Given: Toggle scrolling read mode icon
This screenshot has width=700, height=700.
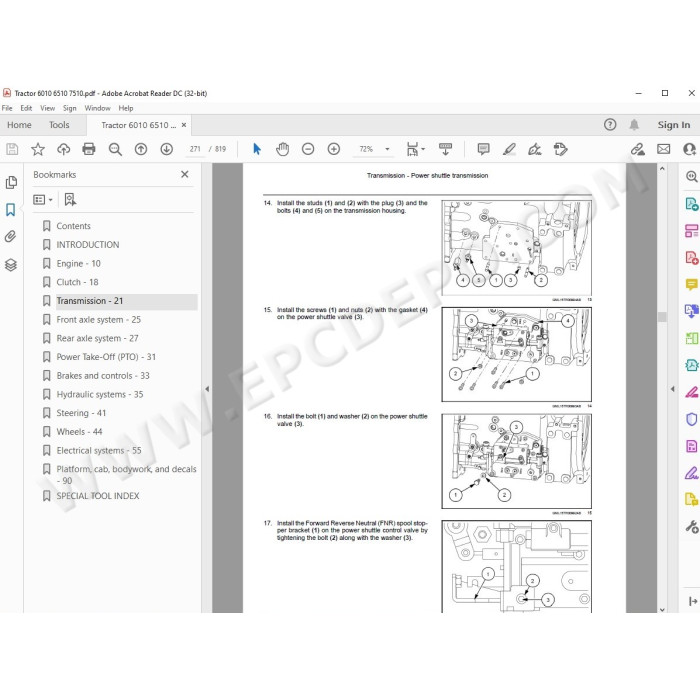Looking at the screenshot, I should pos(446,149).
